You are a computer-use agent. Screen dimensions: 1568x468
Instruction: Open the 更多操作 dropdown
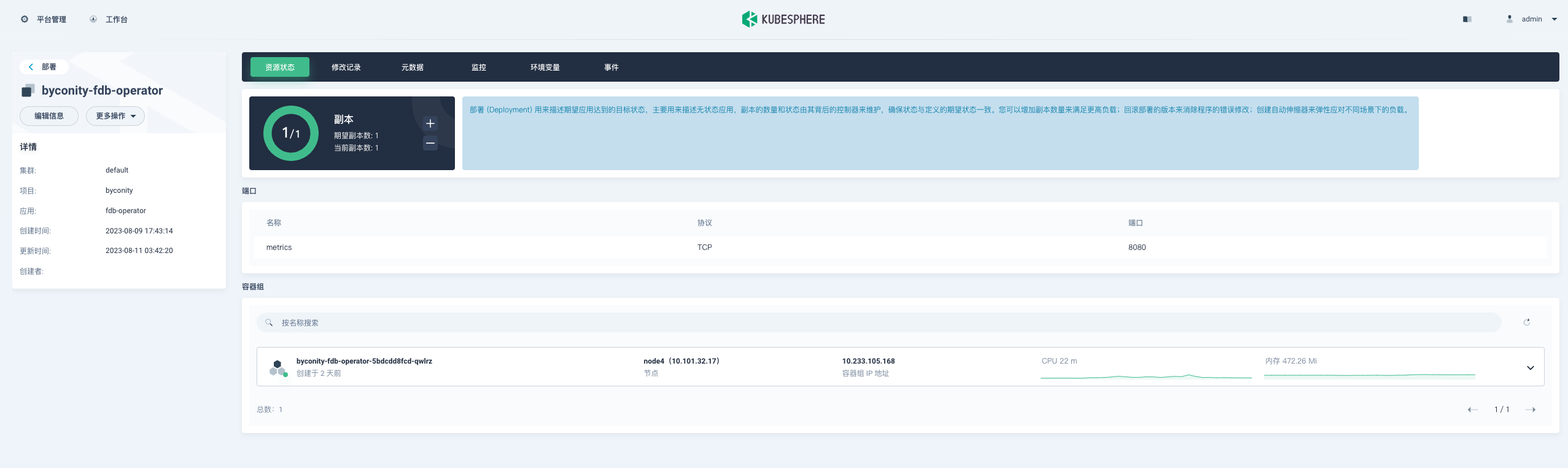115,116
